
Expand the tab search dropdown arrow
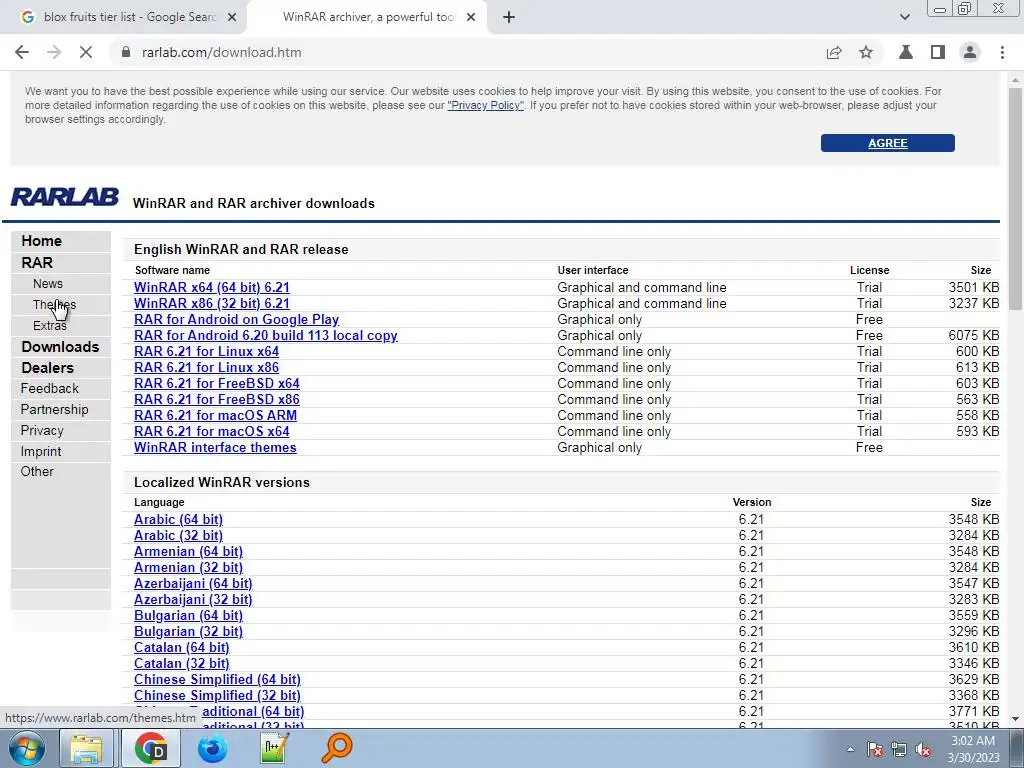click(904, 18)
